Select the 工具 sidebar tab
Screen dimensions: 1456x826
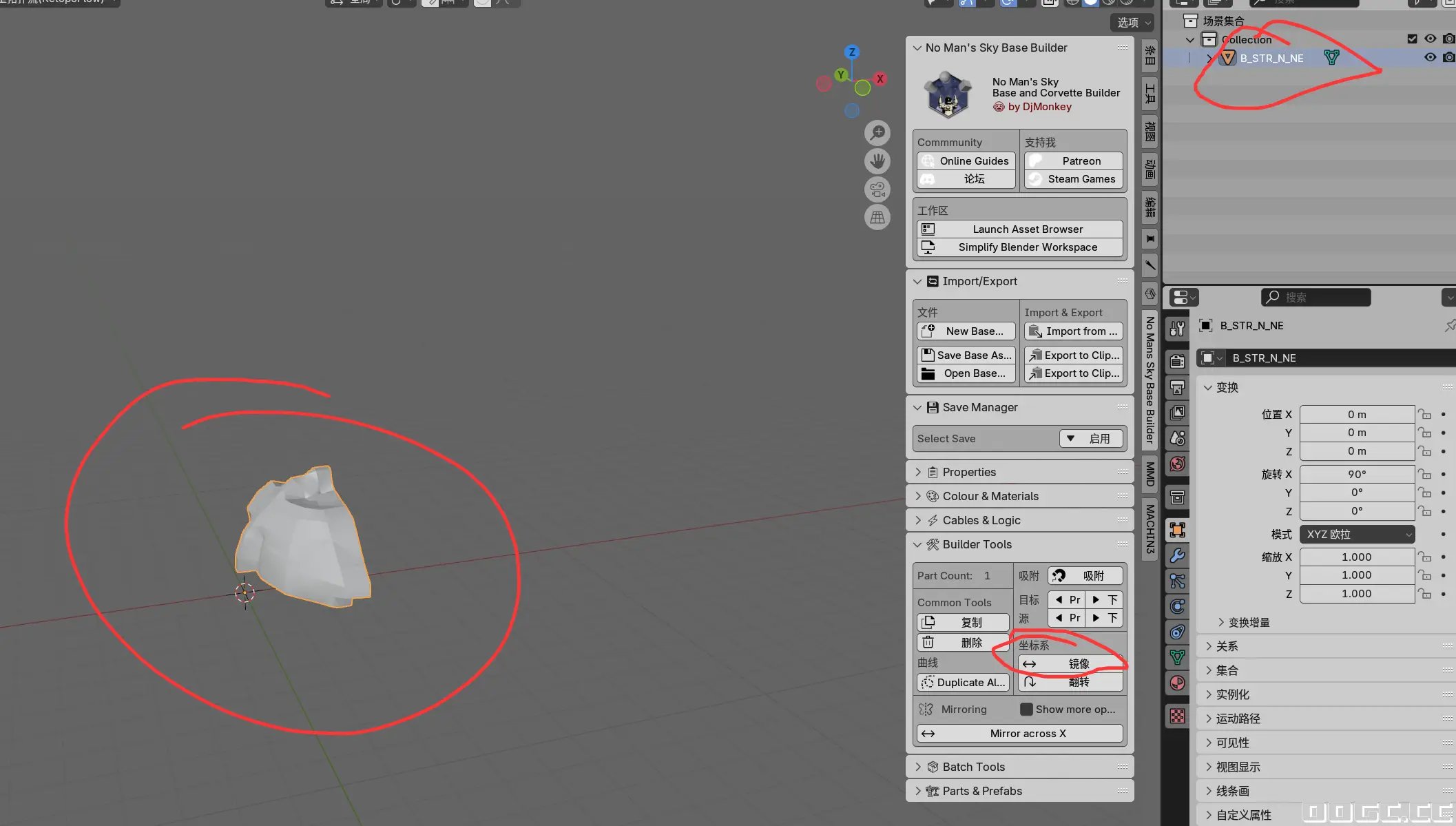pos(1150,93)
